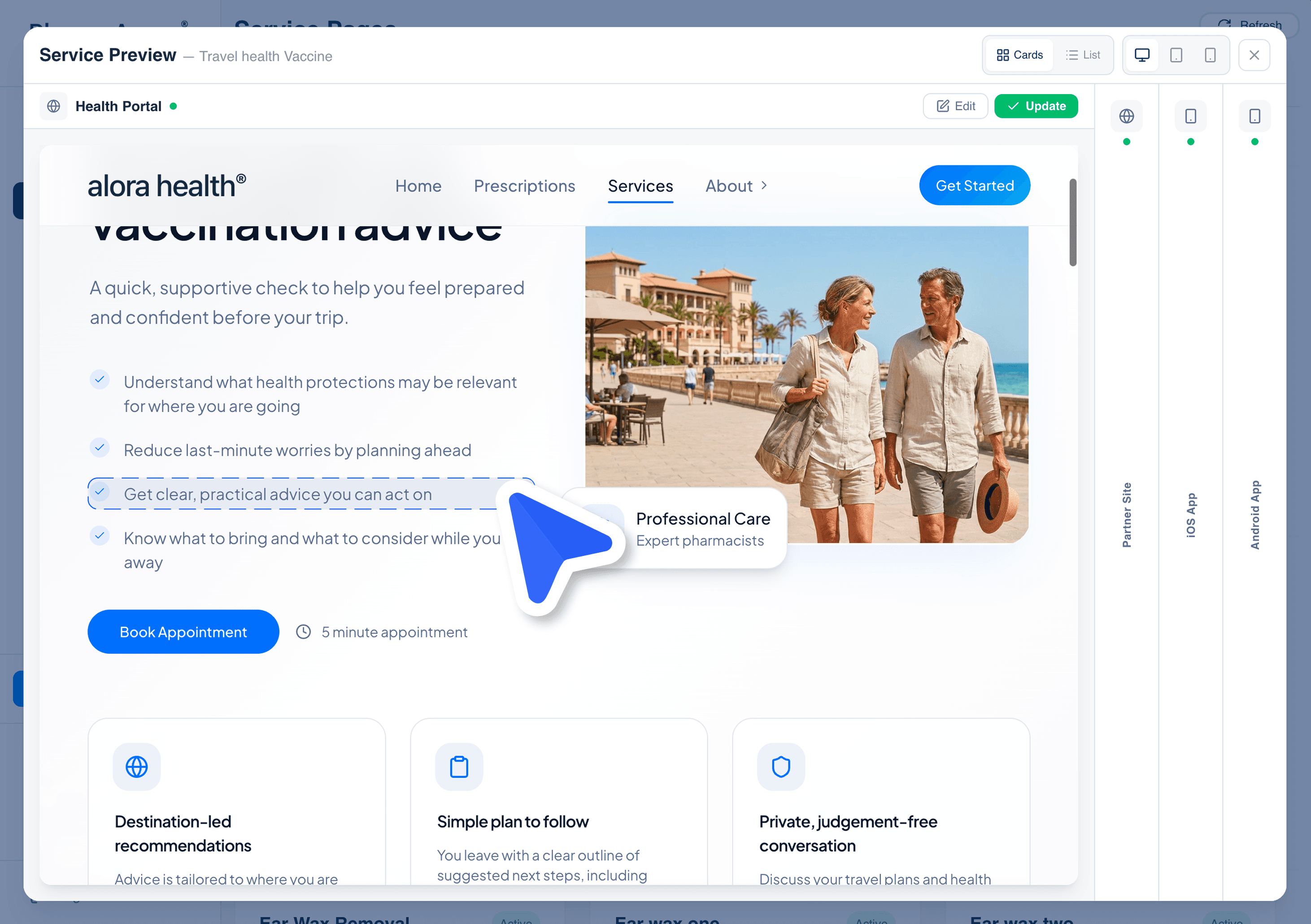Expand the About navigation chevron
Image resolution: width=1311 pixels, height=924 pixels.
pos(765,186)
